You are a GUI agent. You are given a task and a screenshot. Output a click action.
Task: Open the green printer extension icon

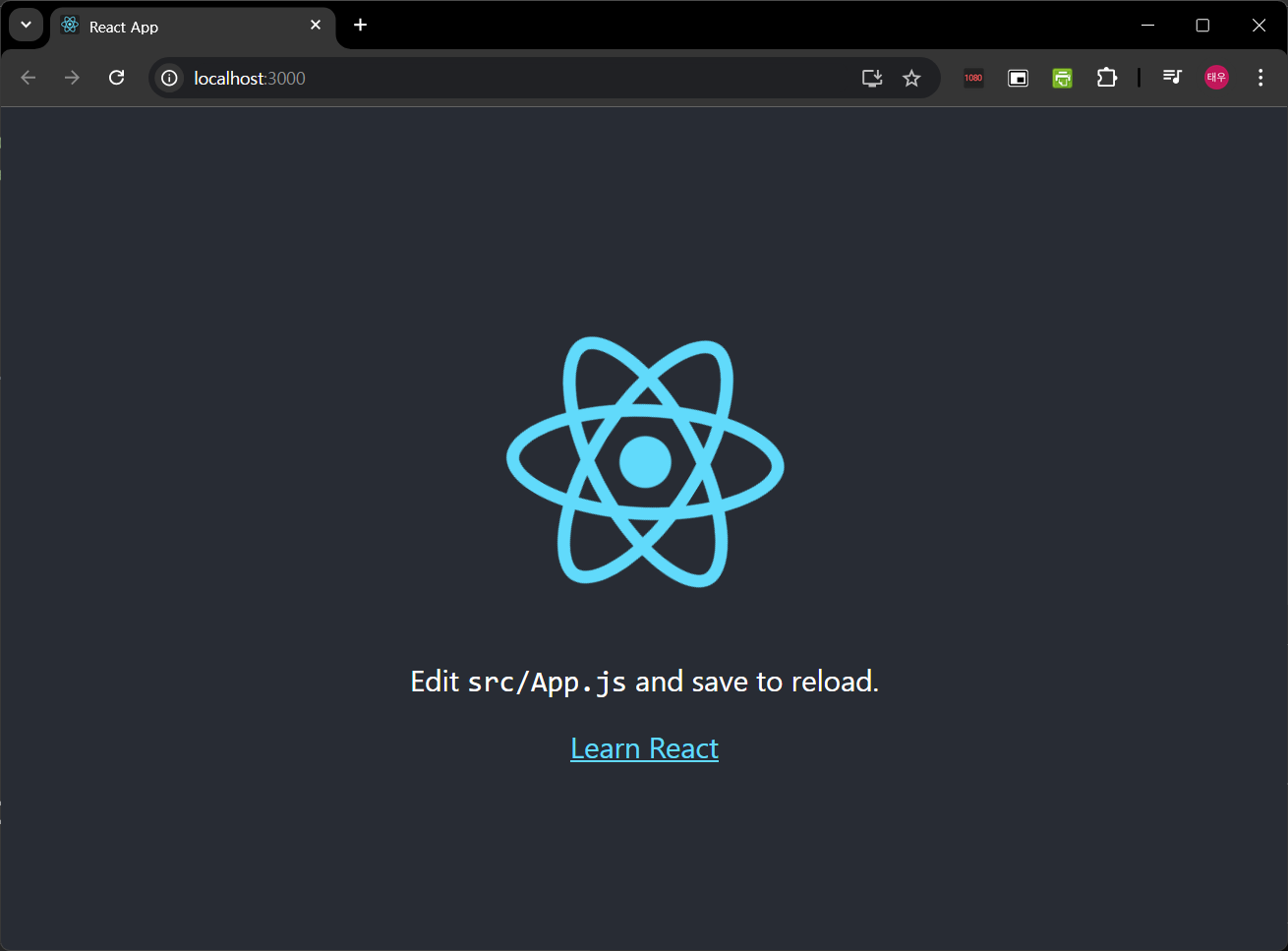[x=1063, y=78]
